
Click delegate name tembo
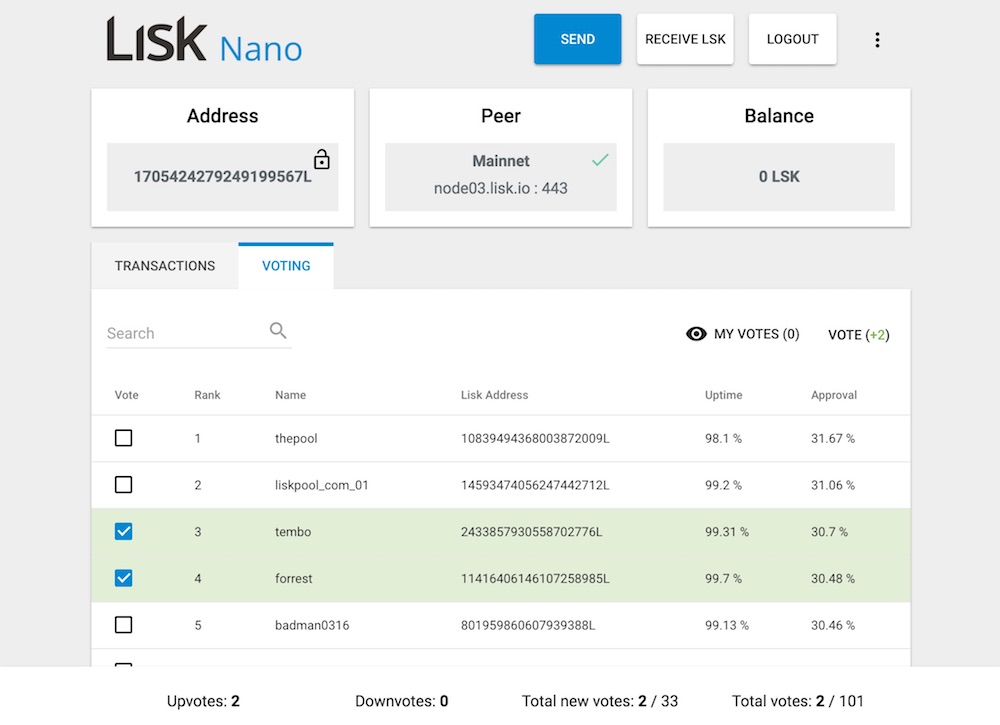pos(293,531)
